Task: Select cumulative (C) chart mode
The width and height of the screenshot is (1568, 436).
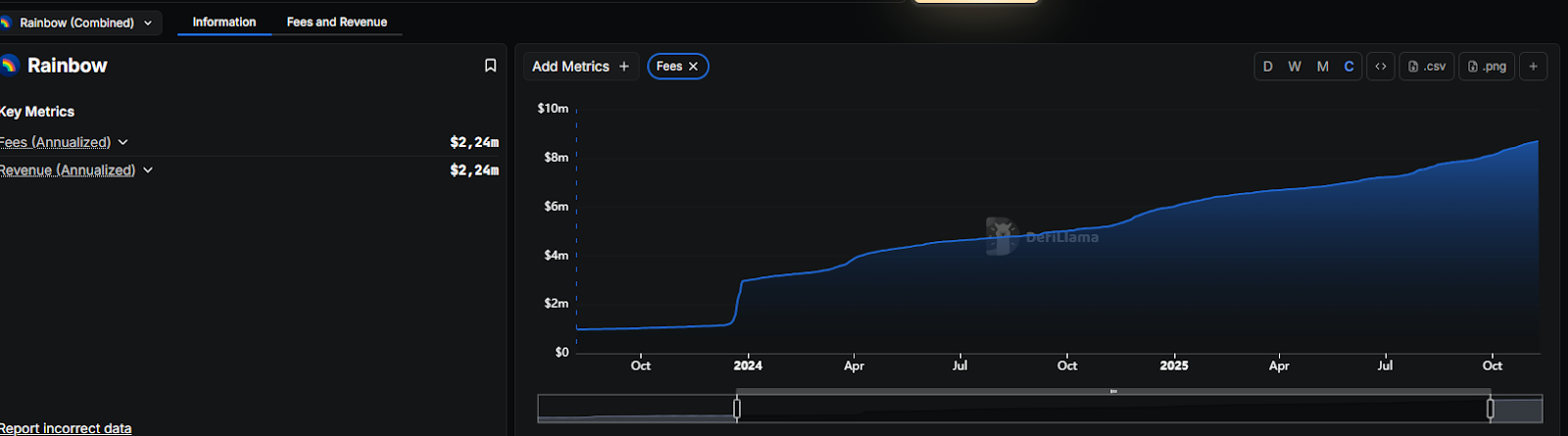Action: (1348, 67)
